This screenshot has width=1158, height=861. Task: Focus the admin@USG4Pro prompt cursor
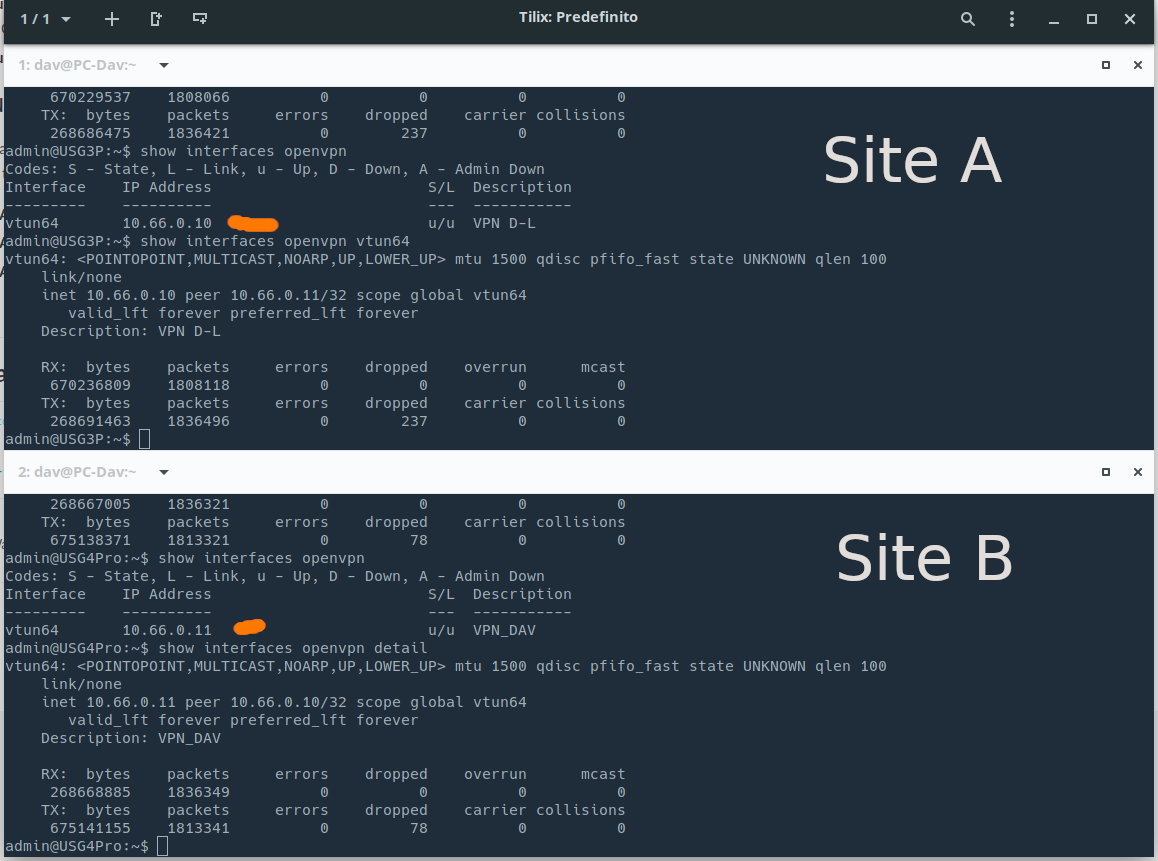click(x=163, y=846)
